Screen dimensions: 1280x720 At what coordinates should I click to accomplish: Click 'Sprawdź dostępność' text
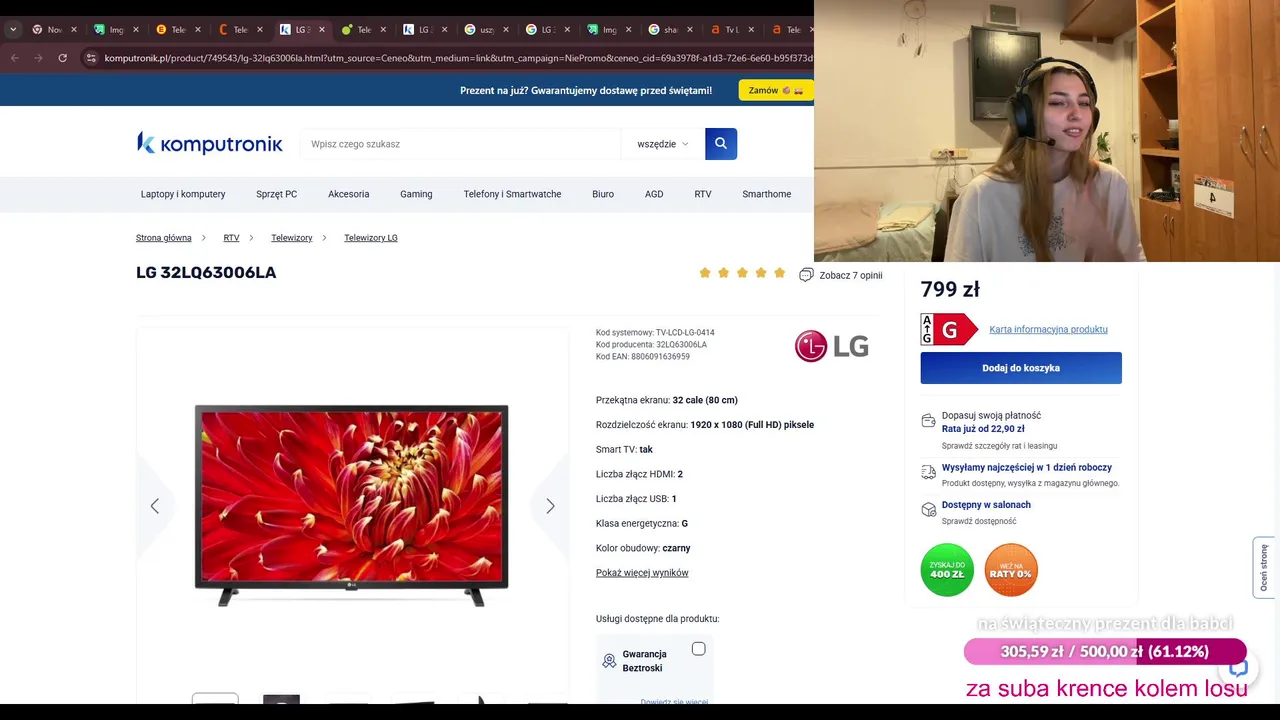[x=979, y=521]
